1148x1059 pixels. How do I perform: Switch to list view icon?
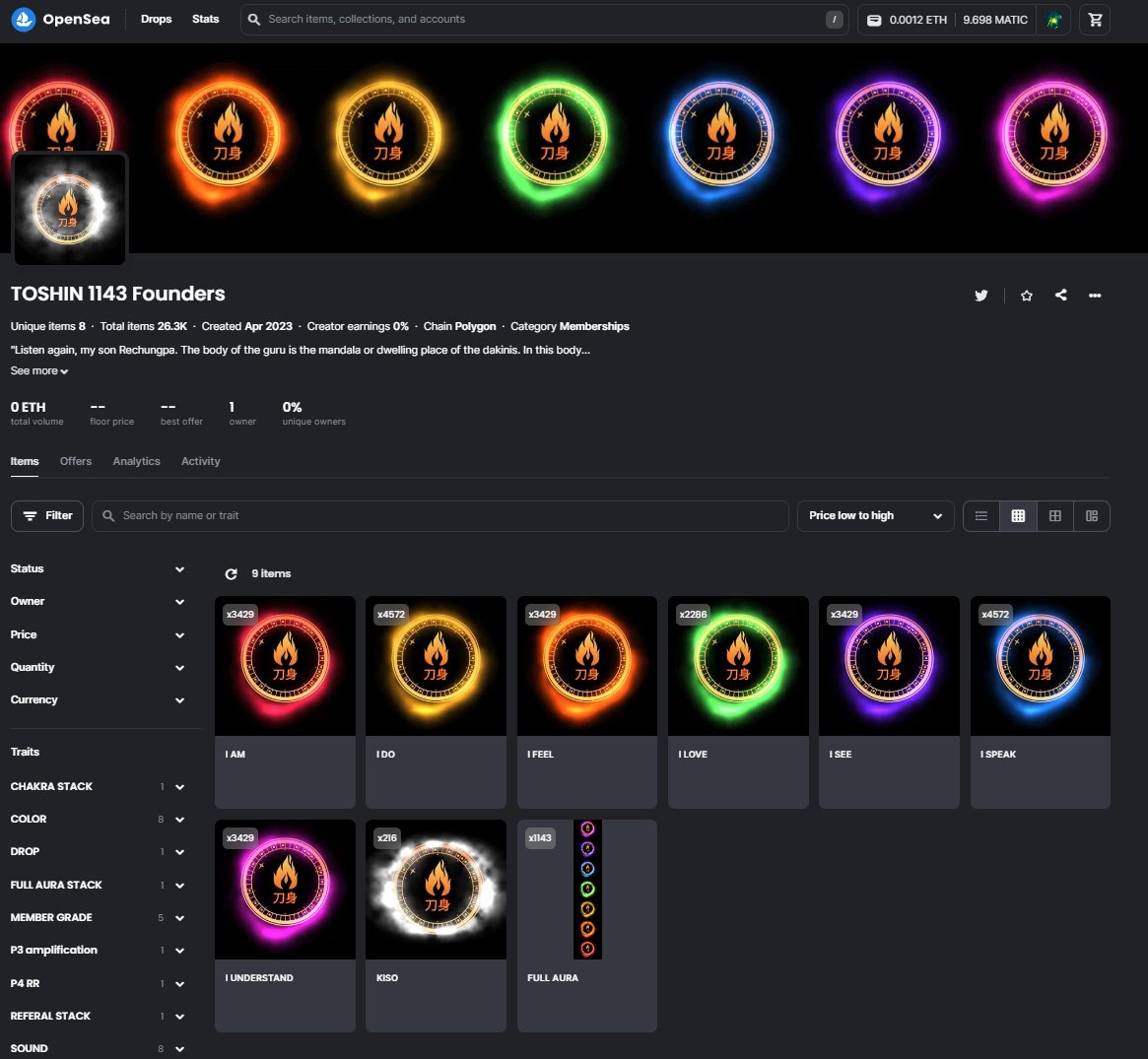coord(981,516)
